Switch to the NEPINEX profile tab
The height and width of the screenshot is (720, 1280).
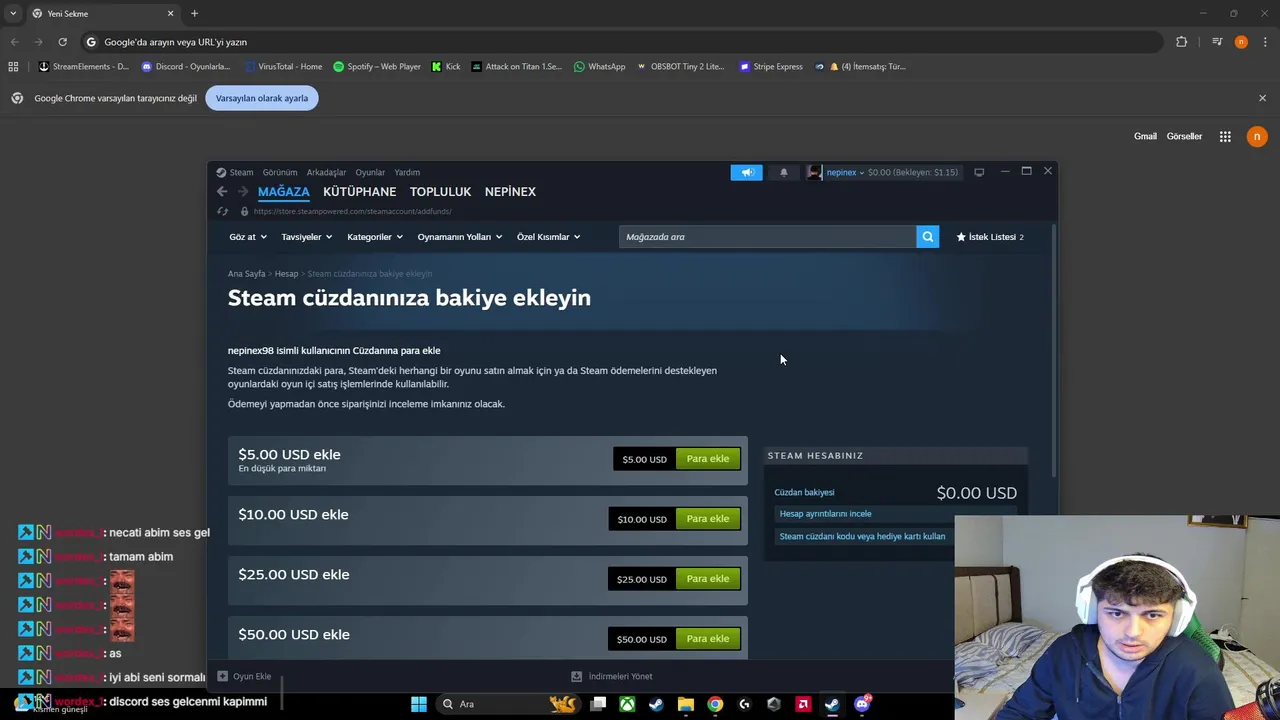pos(510,191)
